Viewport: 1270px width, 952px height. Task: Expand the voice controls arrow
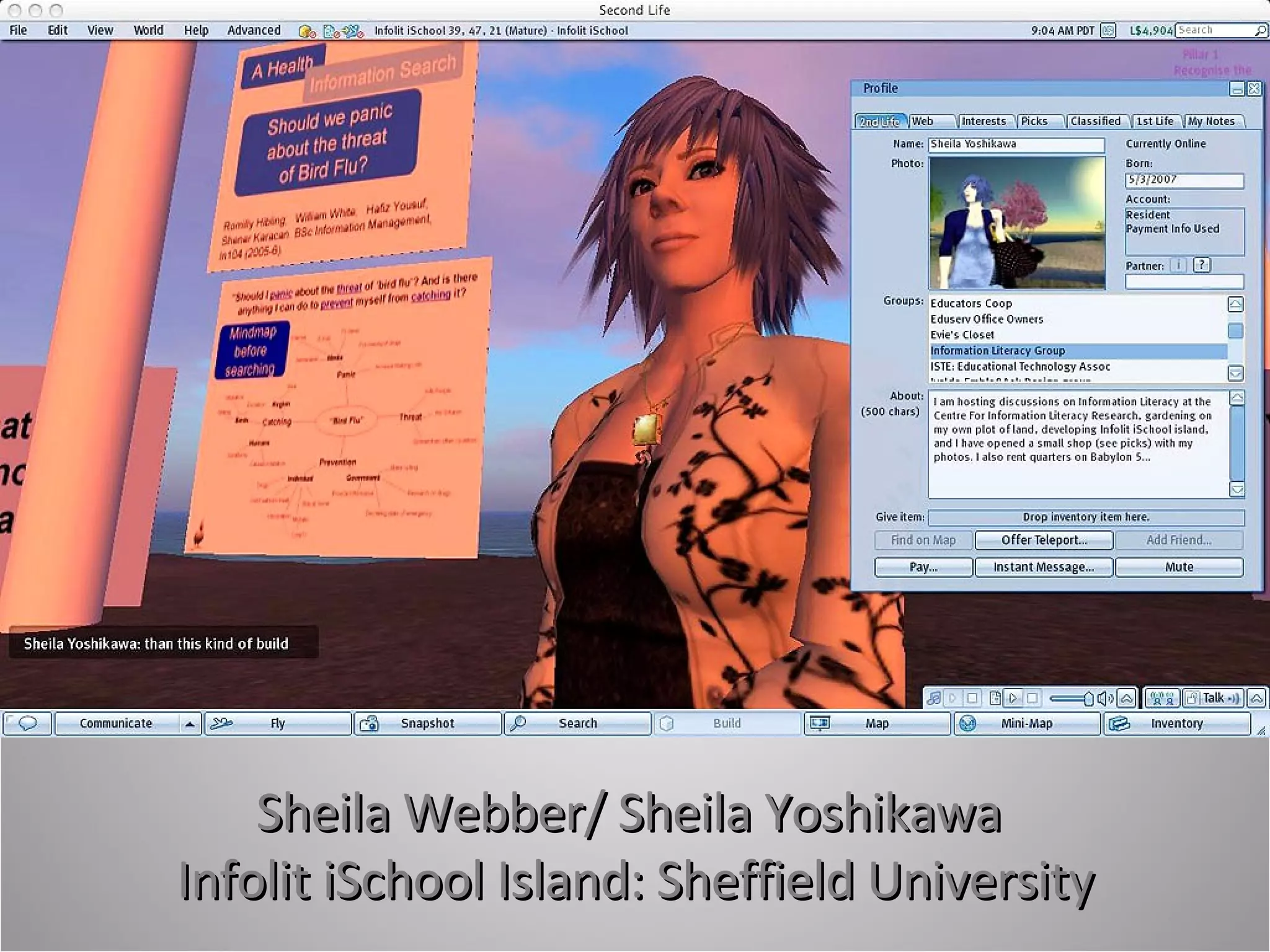click(1256, 699)
